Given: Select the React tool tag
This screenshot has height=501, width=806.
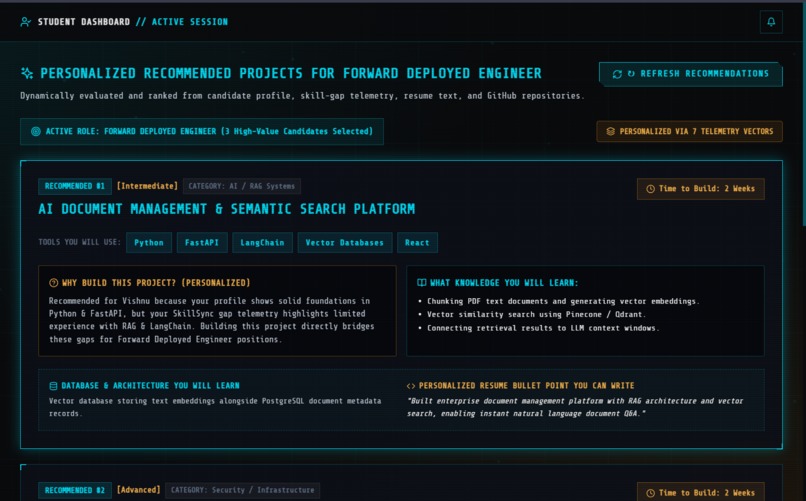Looking at the screenshot, I should [417, 243].
